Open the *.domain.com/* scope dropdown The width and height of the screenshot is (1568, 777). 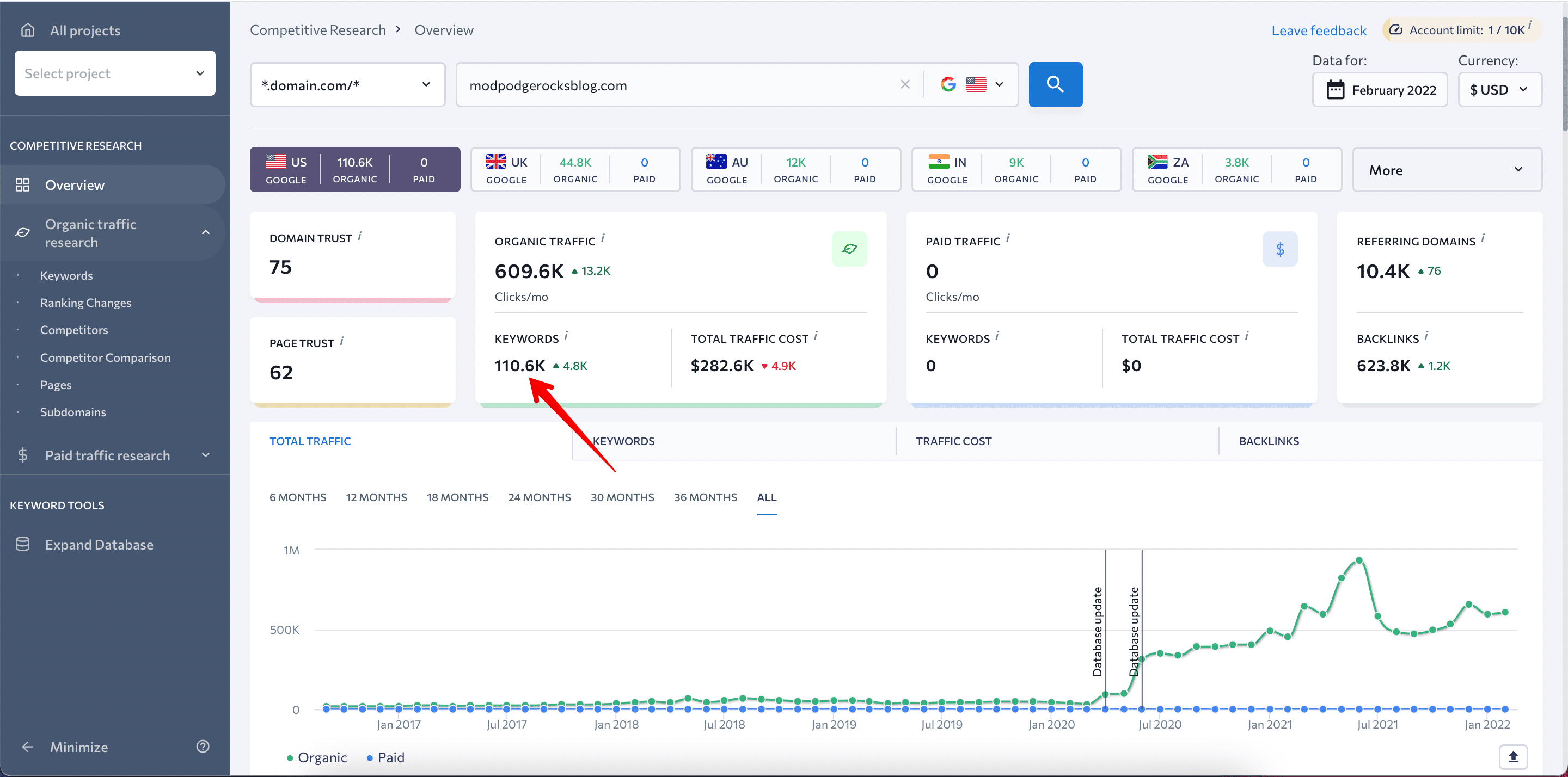tap(347, 84)
